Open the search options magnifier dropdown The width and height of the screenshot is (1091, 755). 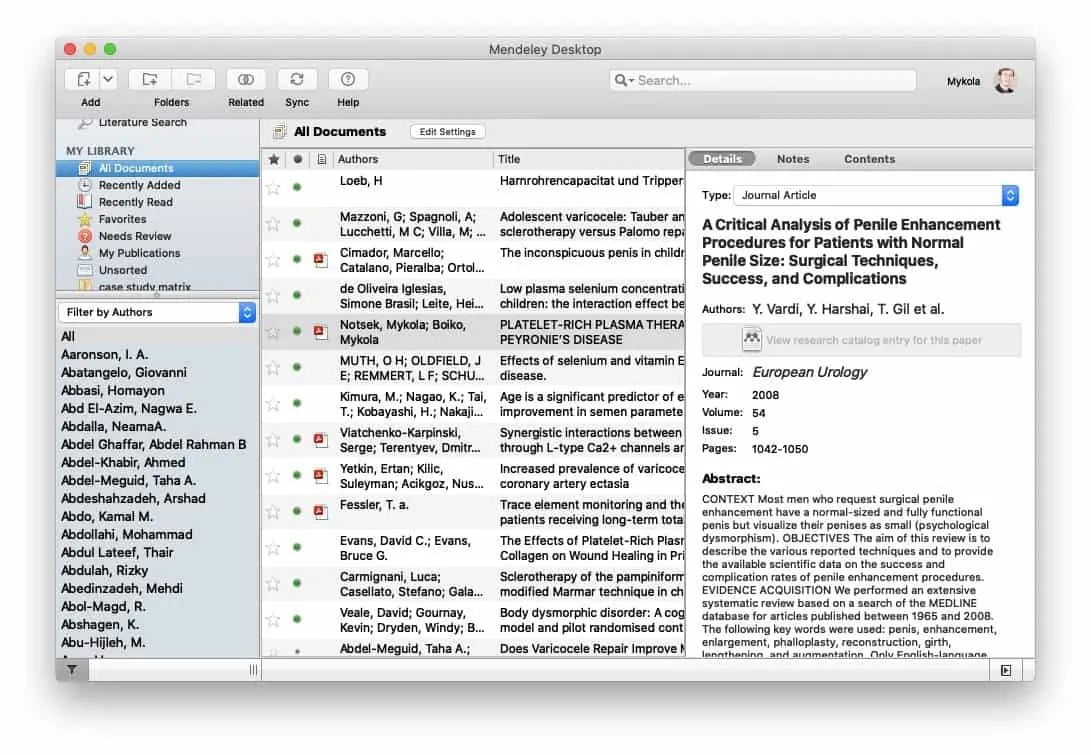click(x=623, y=81)
